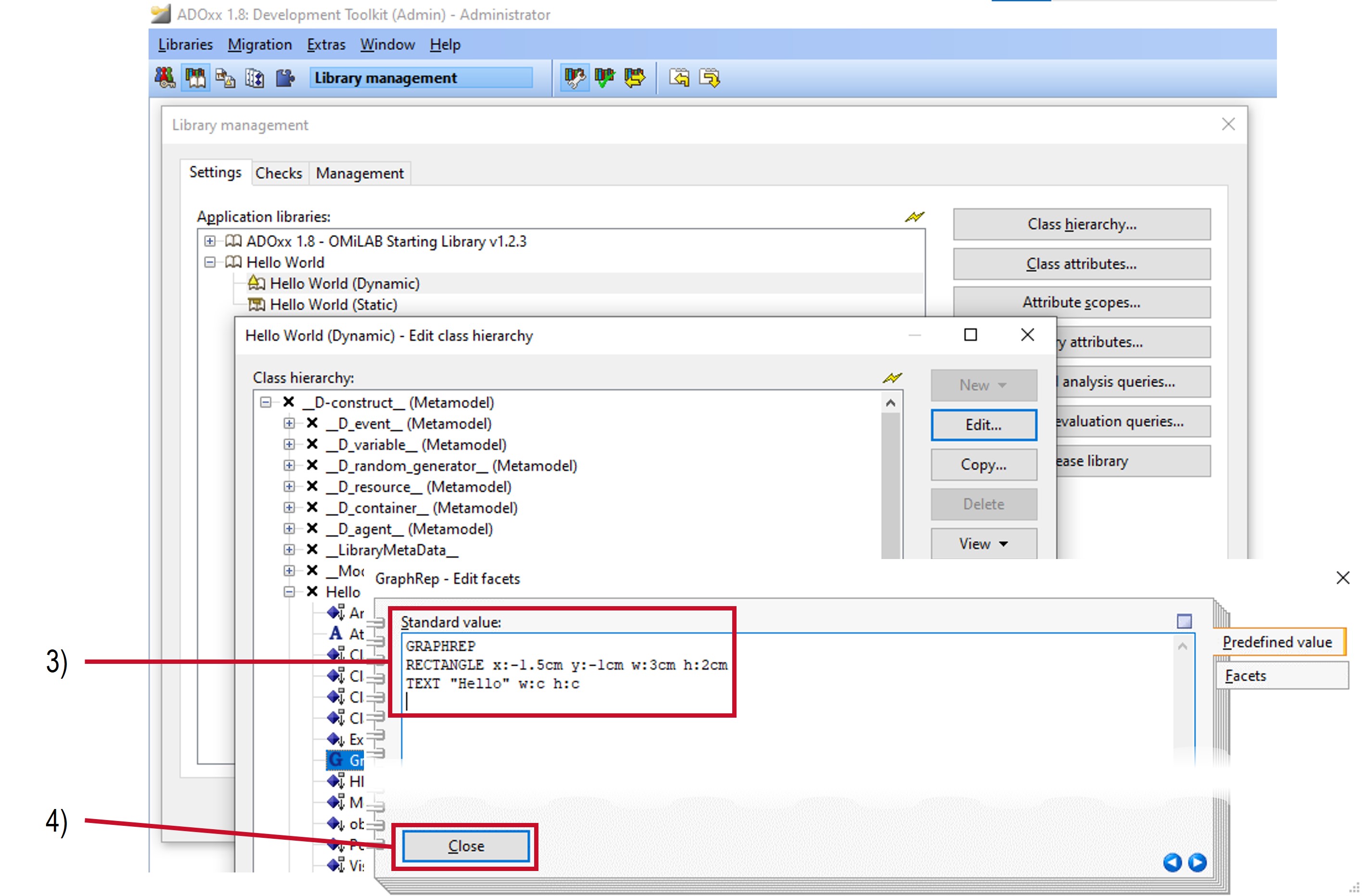Collapse the __D-construct__ (Metamodel) node

tap(266, 402)
